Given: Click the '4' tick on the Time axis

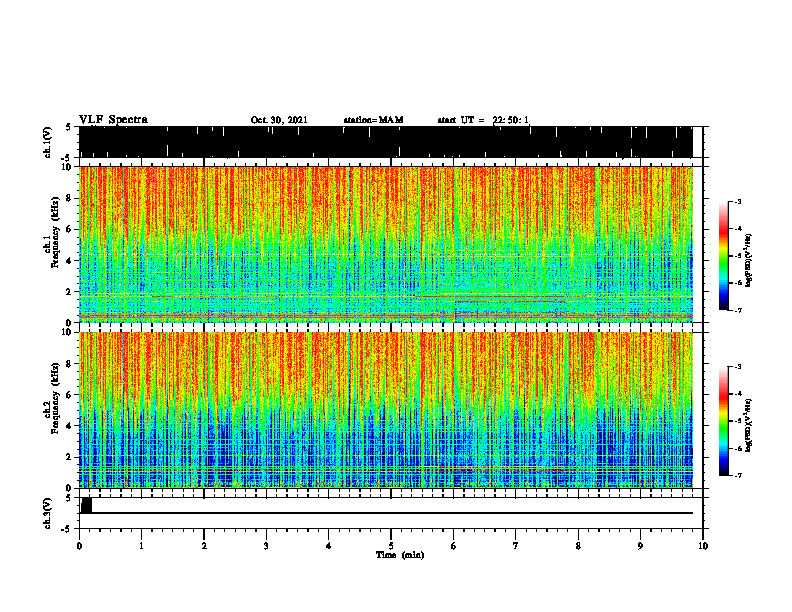Looking at the screenshot, I should pos(329,546).
